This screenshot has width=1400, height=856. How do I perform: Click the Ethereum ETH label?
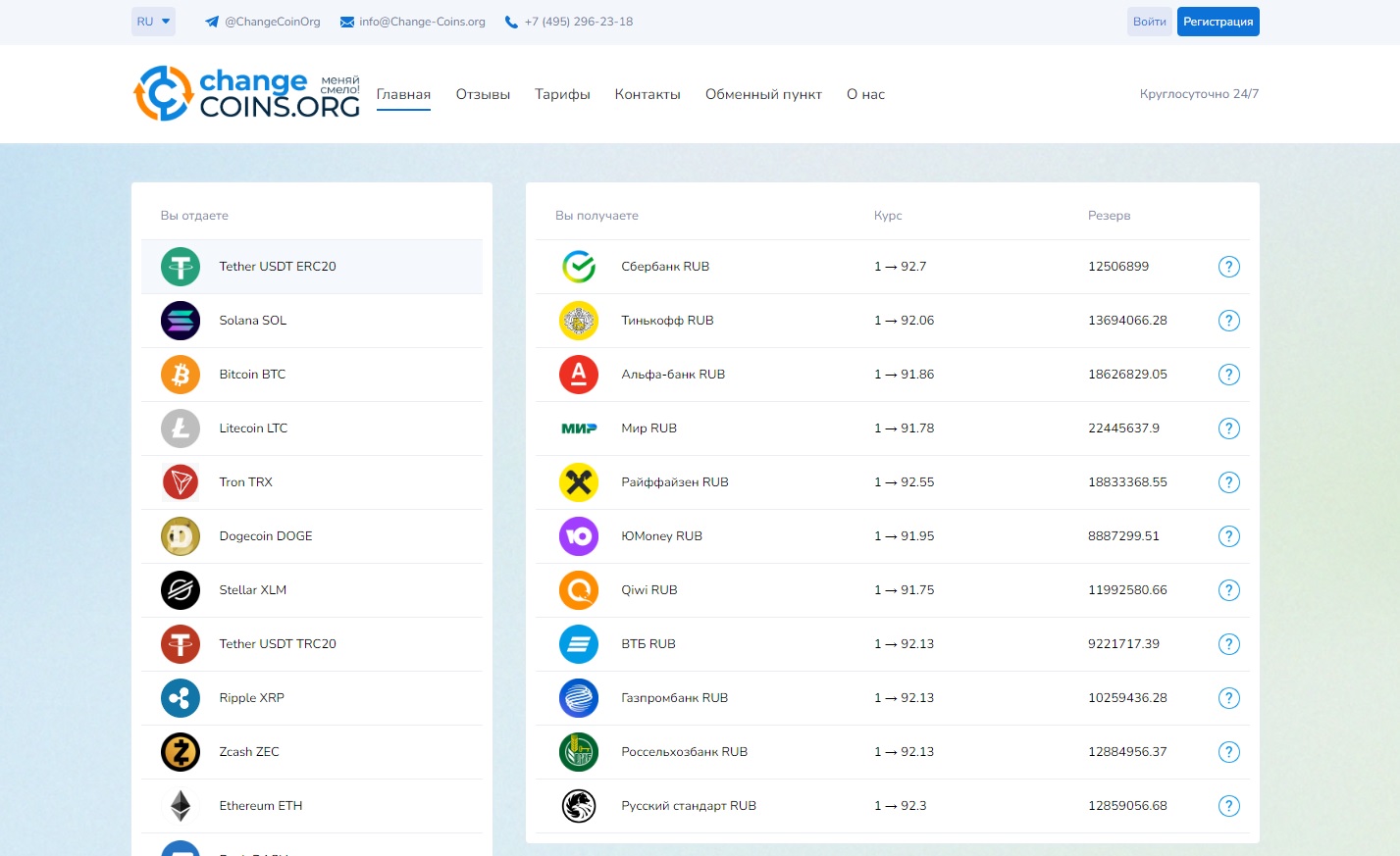point(261,806)
